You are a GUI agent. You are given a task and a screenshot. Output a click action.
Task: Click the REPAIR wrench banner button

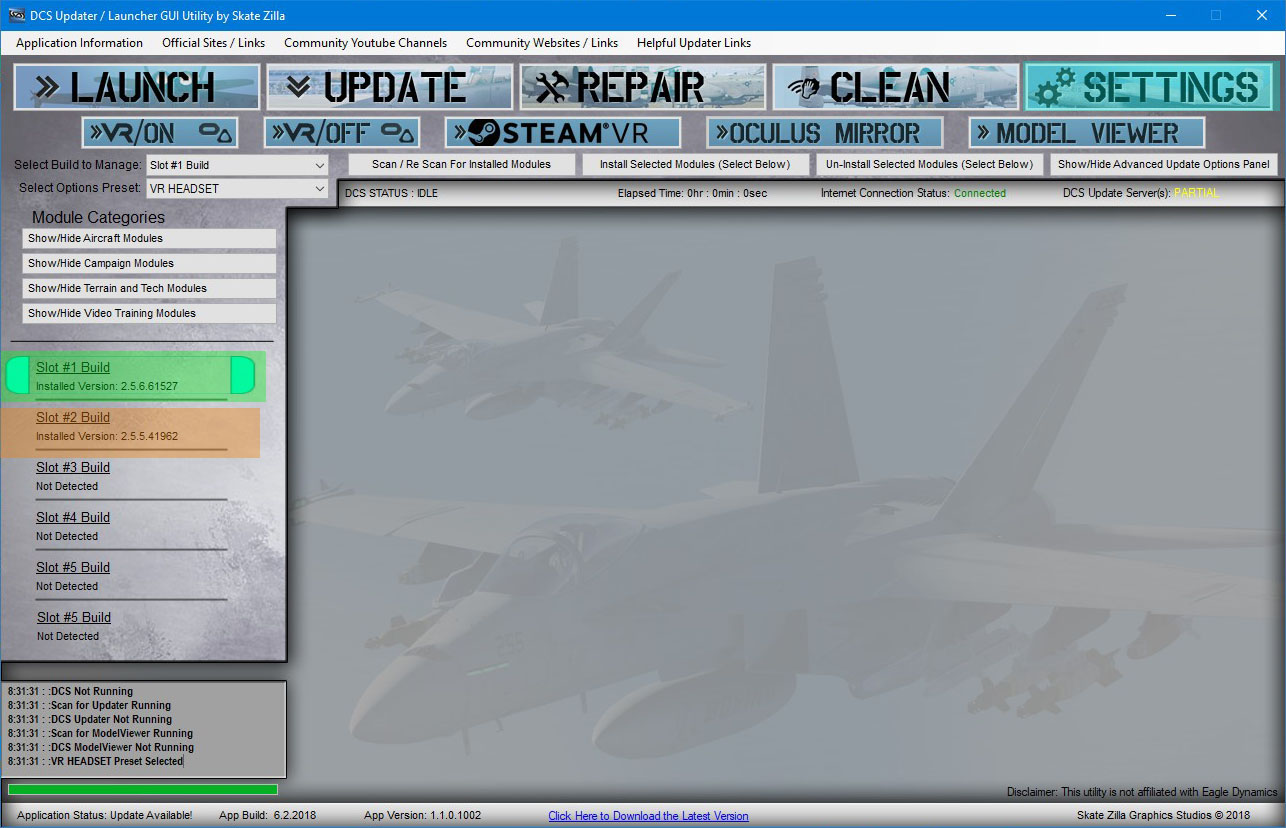pyautogui.click(x=643, y=87)
